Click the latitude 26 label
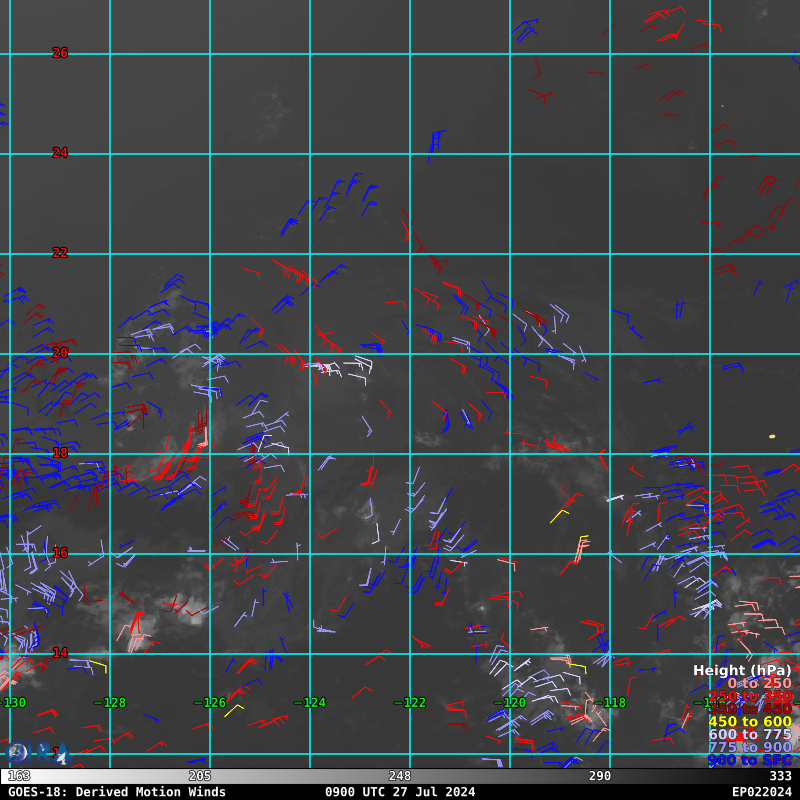The image size is (800, 800). pos(60,53)
